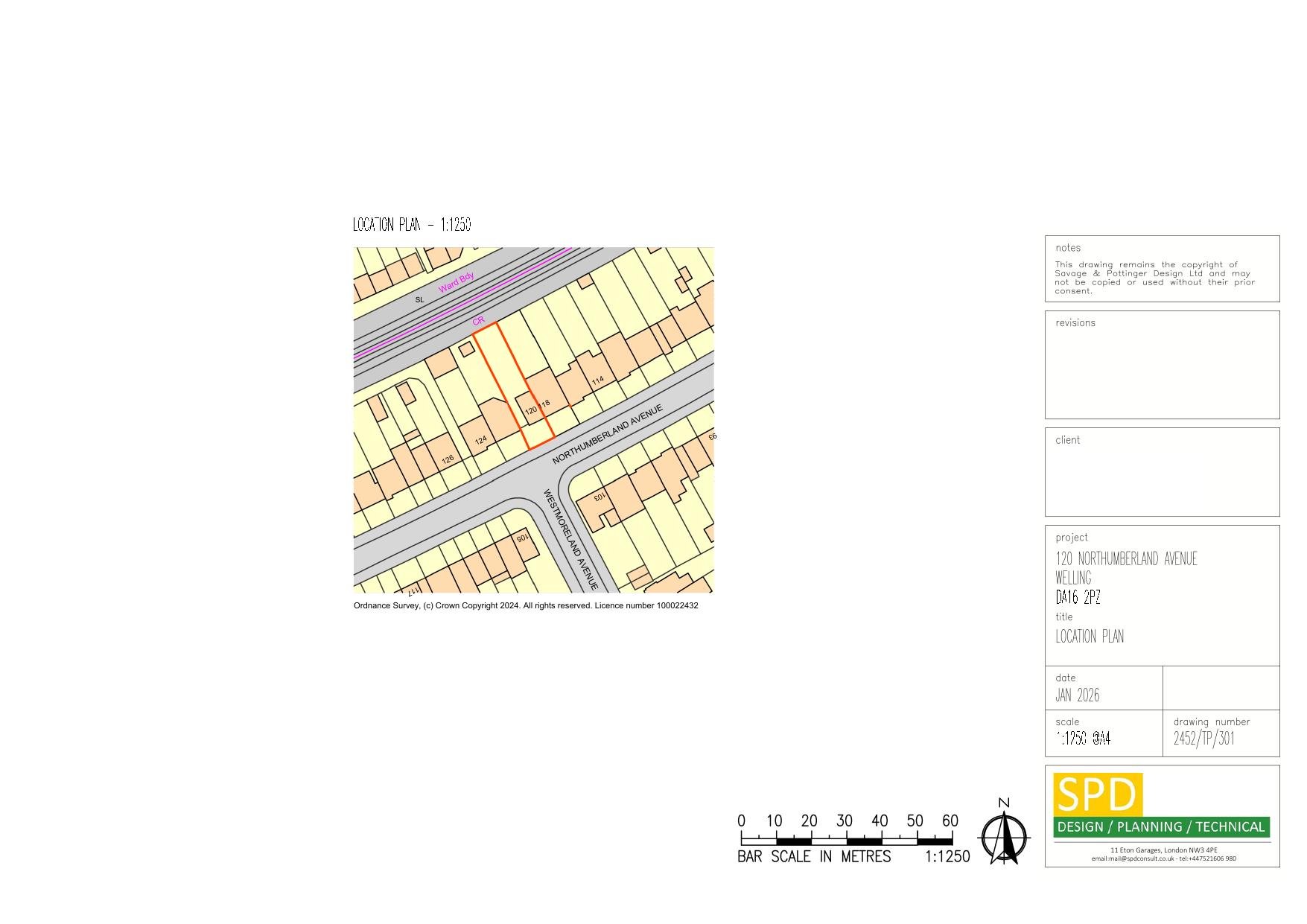Image resolution: width=1307 pixels, height=924 pixels.
Task: Select the magenta Ward Bdy label
Action: pyautogui.click(x=456, y=283)
